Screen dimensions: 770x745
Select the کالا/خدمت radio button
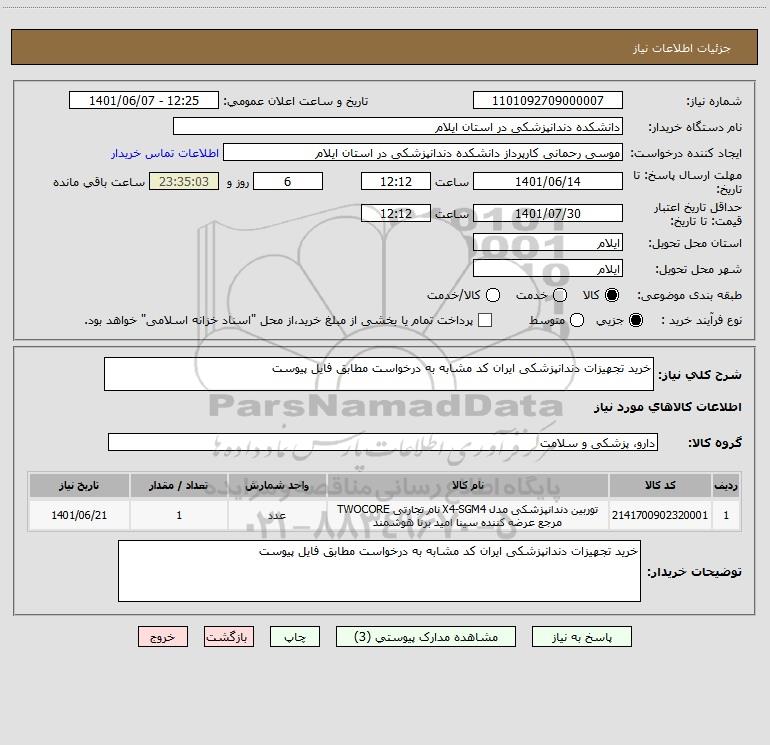[x=493, y=295]
